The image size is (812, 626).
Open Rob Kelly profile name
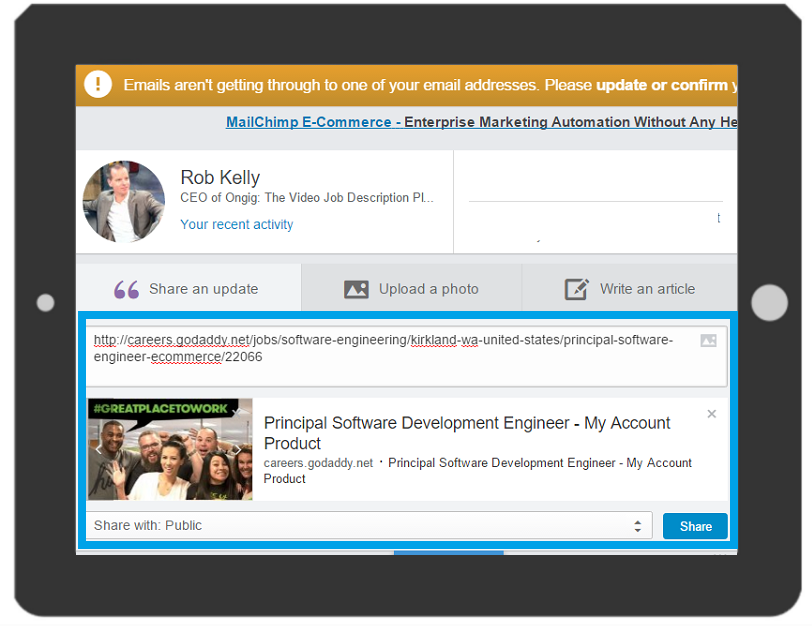click(220, 178)
